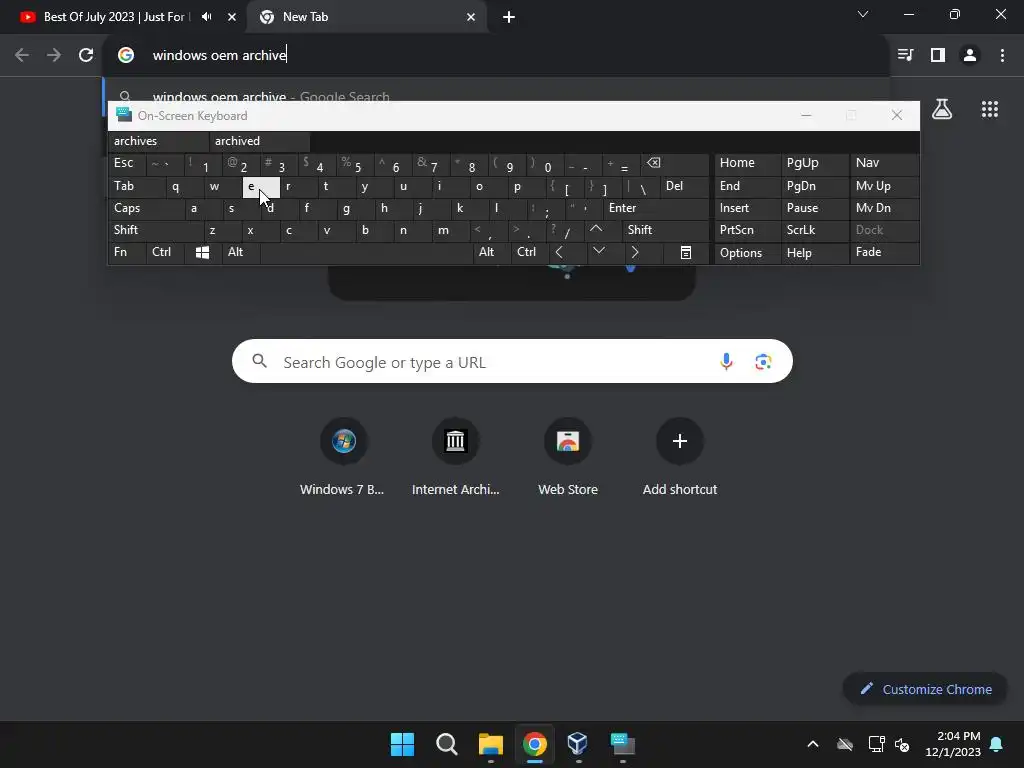The width and height of the screenshot is (1024, 768).
Task: Click the address bar text field
Action: tap(496, 55)
